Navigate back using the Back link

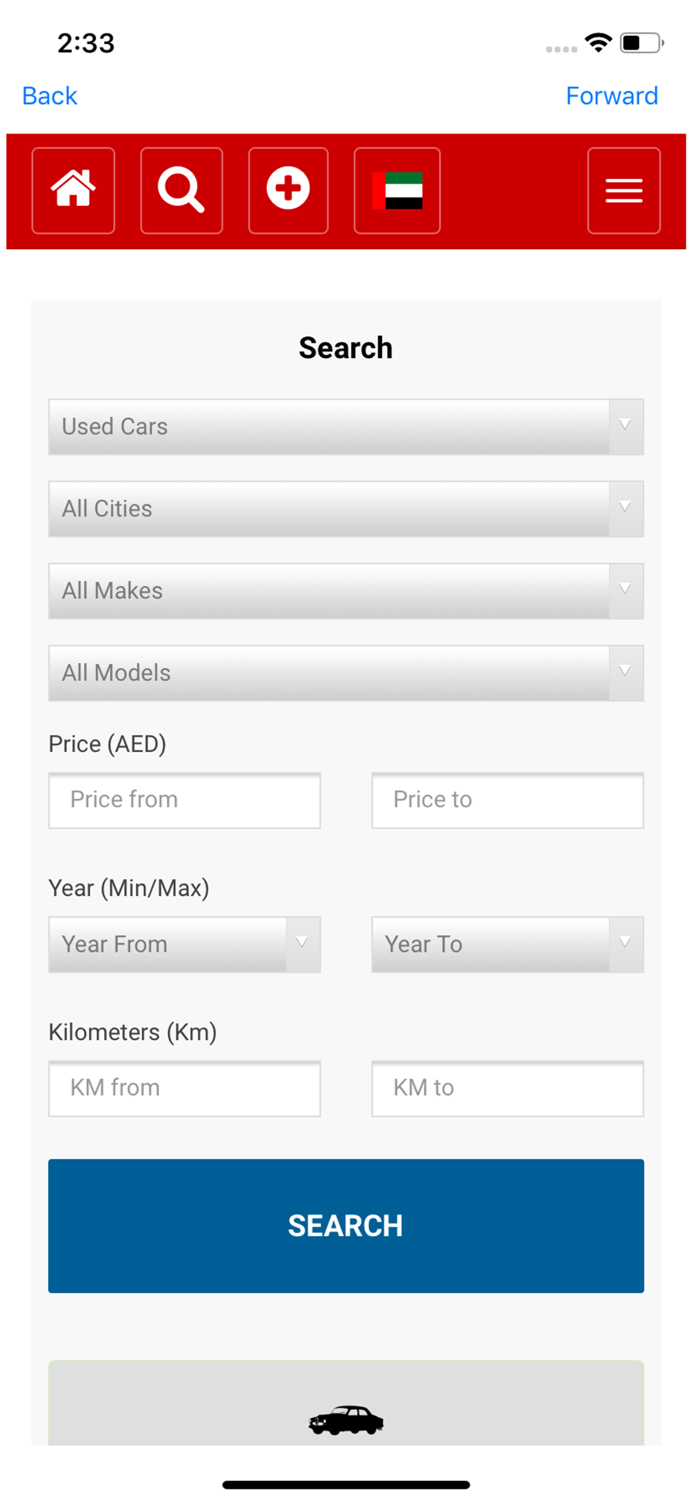48,95
